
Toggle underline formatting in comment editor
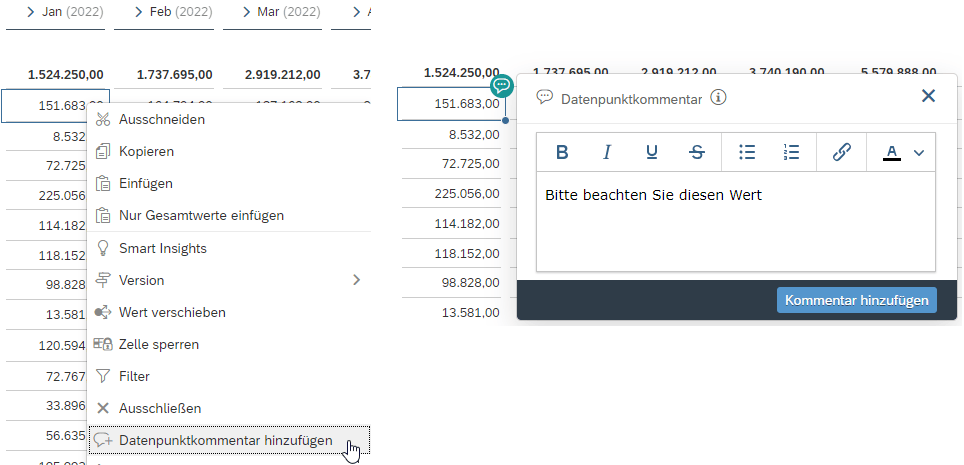coord(652,152)
